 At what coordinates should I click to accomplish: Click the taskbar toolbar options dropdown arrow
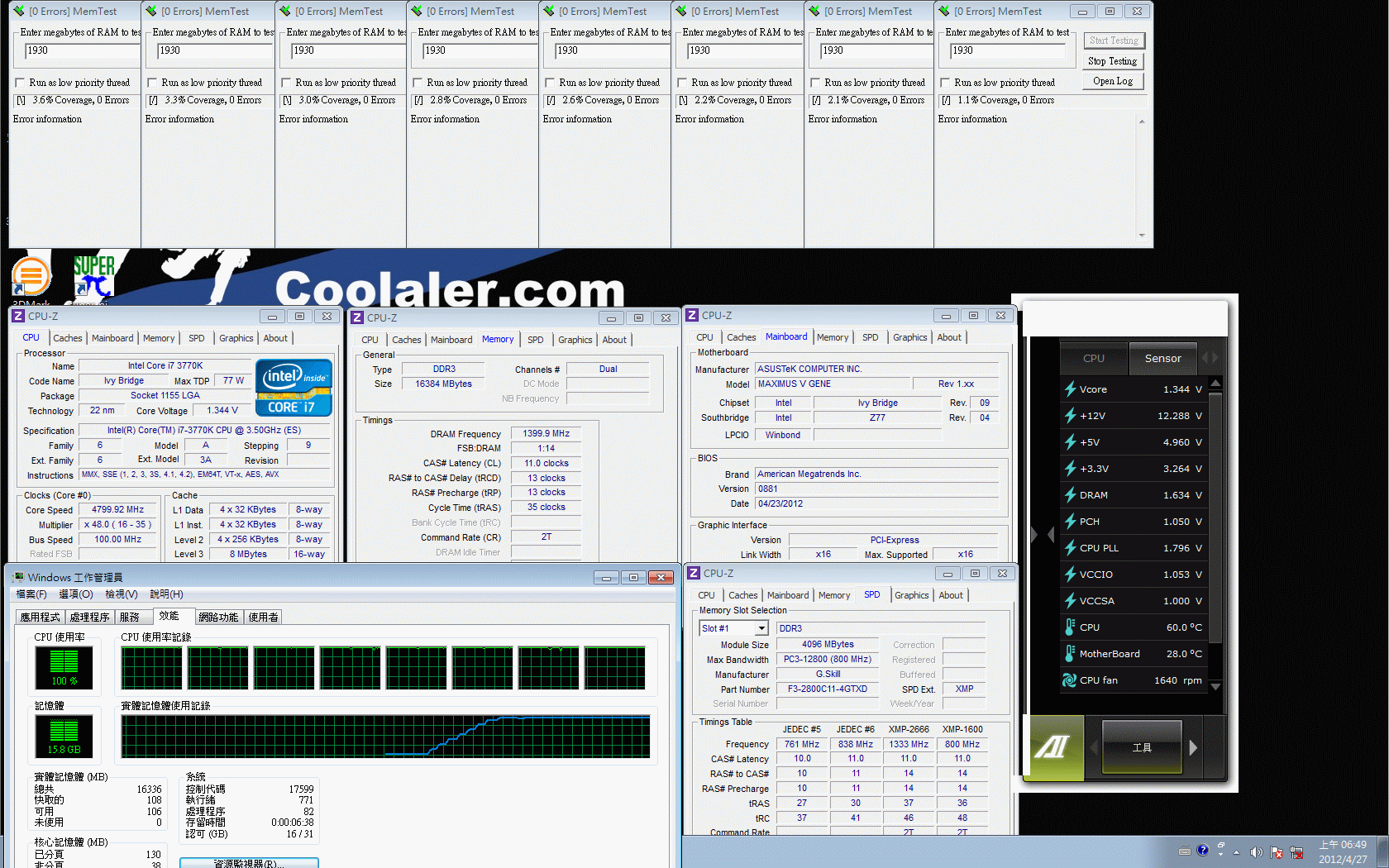coord(1220,856)
